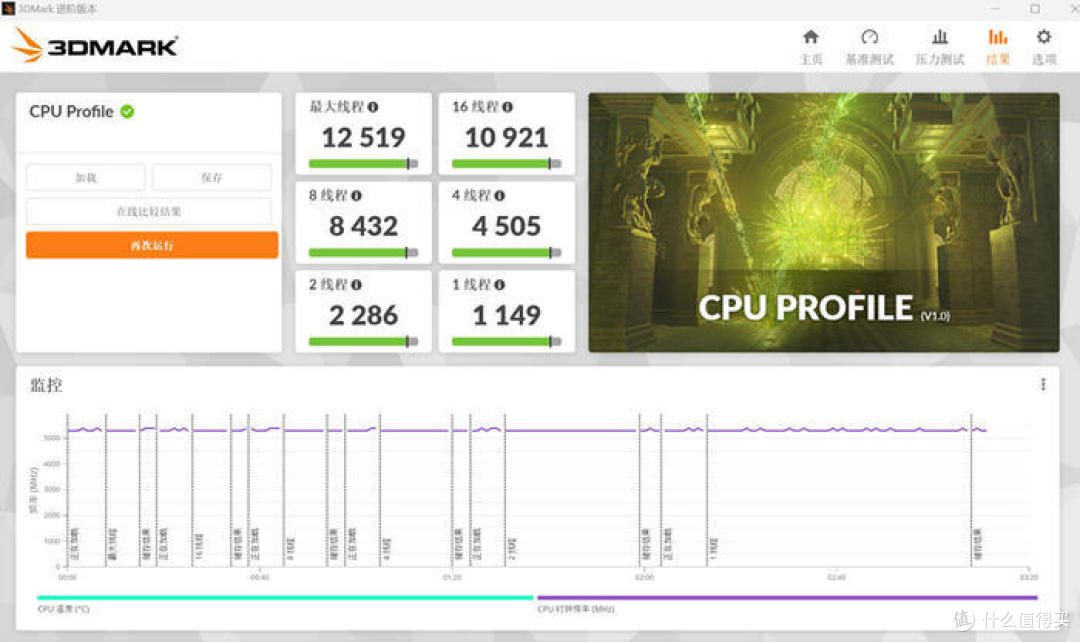Click the green valid-result checkmark beside CPU Profile
The height and width of the screenshot is (642, 1080).
click(x=127, y=111)
